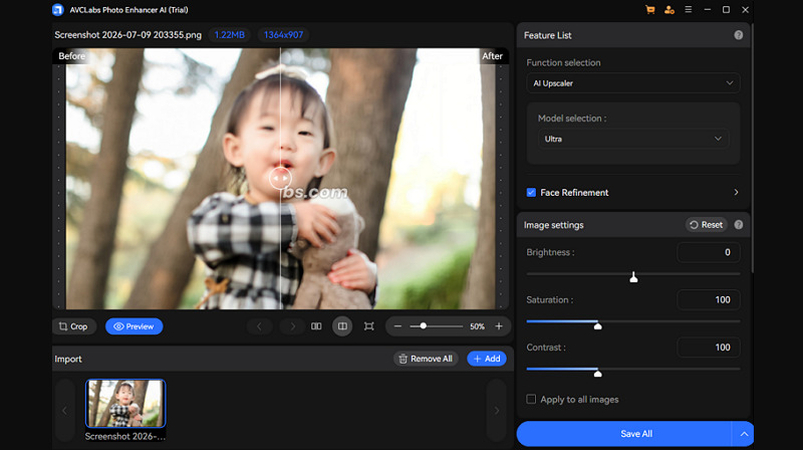
Task: Select the imported screenshot thumbnail
Action: (x=125, y=403)
